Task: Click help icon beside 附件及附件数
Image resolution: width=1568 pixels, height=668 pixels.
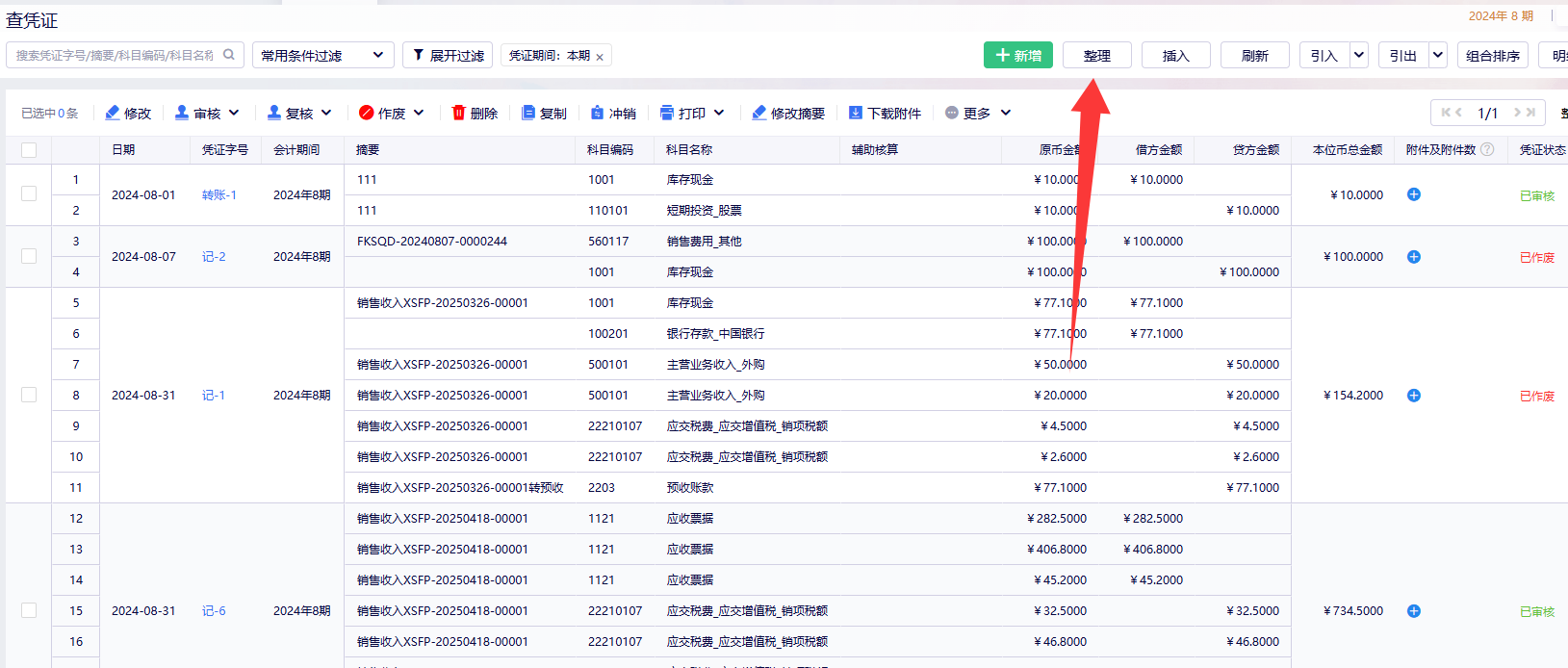Action: pos(1487,149)
